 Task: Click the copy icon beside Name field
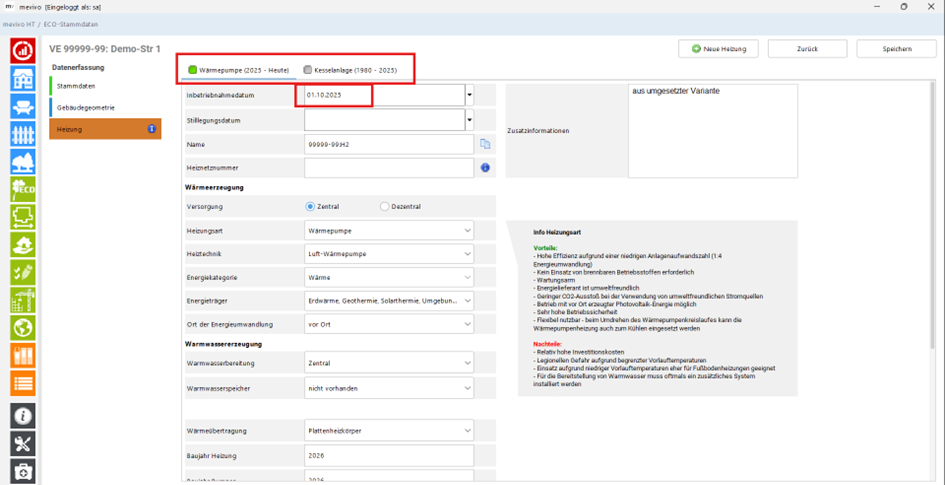[x=485, y=144]
